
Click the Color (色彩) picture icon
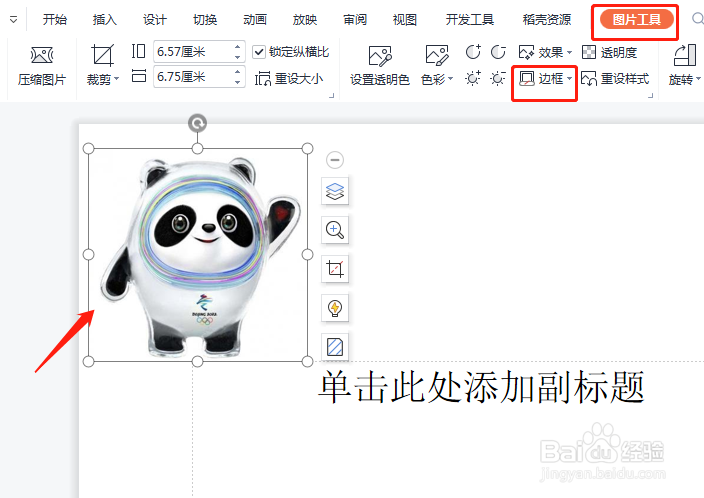(437, 56)
